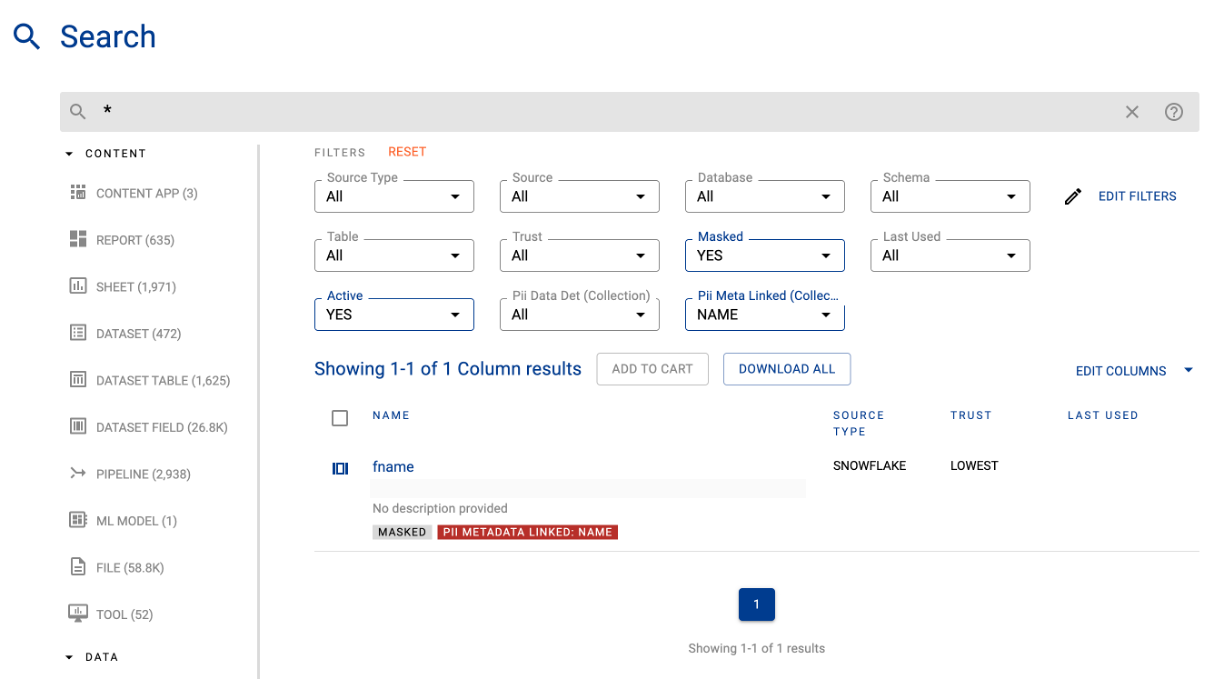Select the Tool monitor icon
The width and height of the screenshot is (1224, 680).
click(x=78, y=613)
